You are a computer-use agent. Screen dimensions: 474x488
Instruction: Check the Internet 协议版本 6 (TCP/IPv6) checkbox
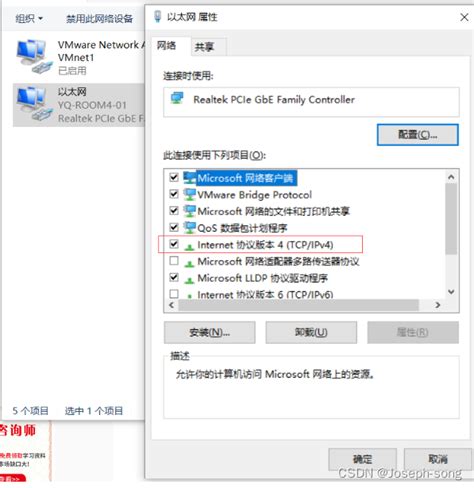[174, 294]
